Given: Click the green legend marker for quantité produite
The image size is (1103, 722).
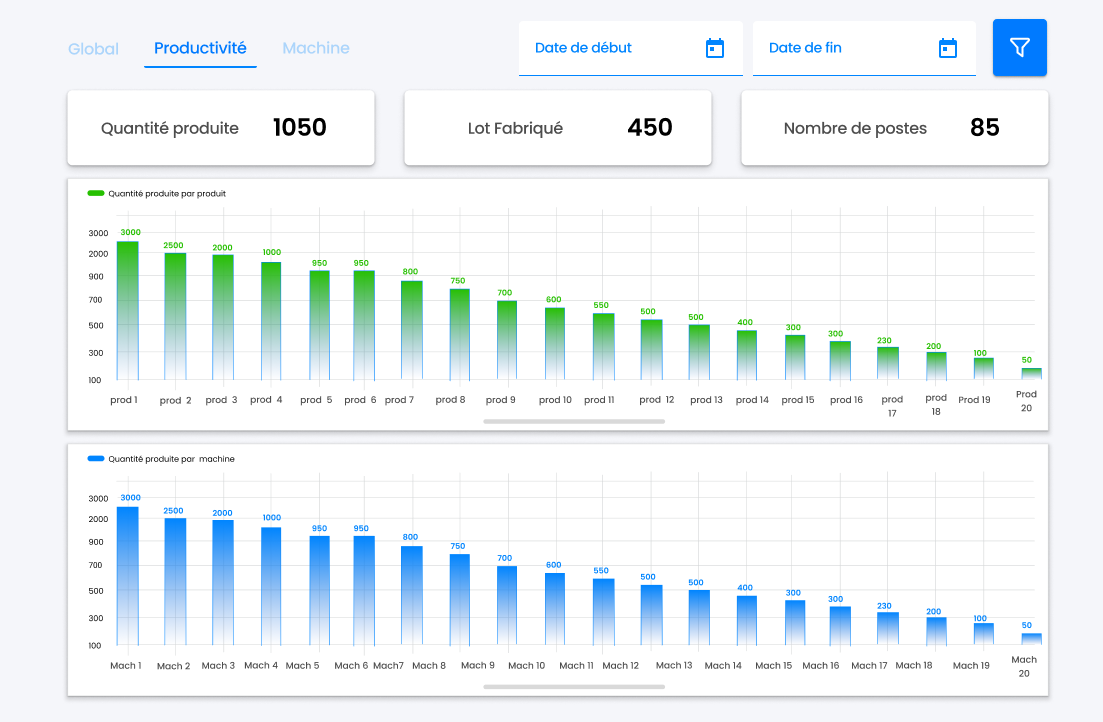Looking at the screenshot, I should (97, 193).
